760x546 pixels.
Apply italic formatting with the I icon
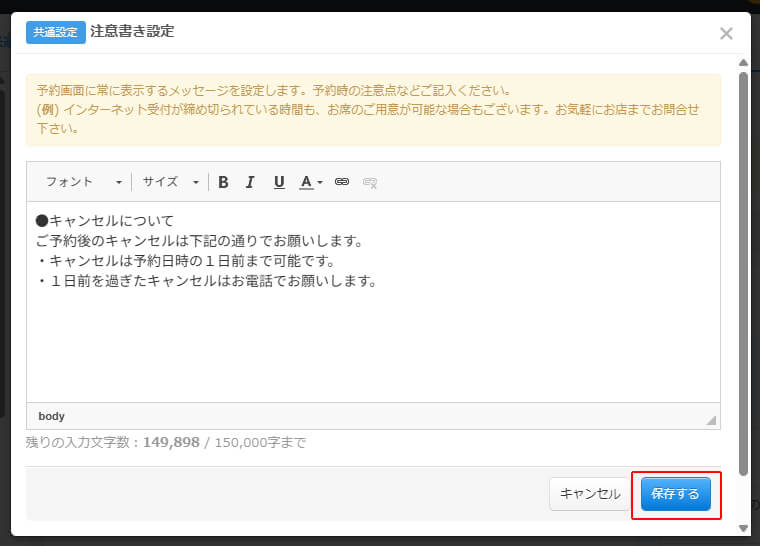point(250,182)
